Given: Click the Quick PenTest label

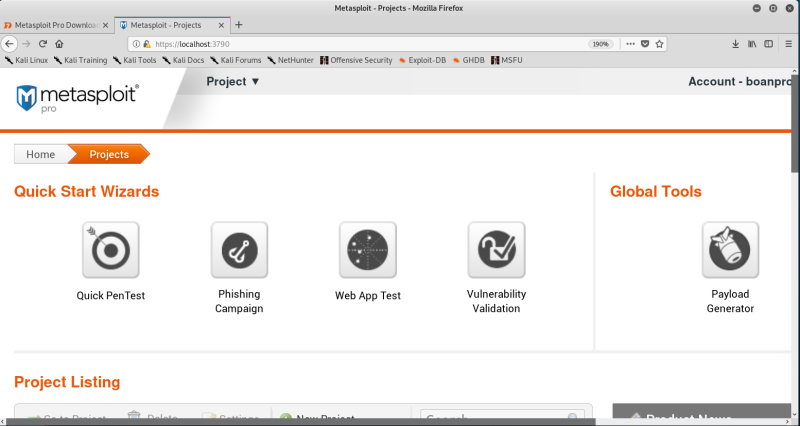Looking at the screenshot, I should coord(111,295).
